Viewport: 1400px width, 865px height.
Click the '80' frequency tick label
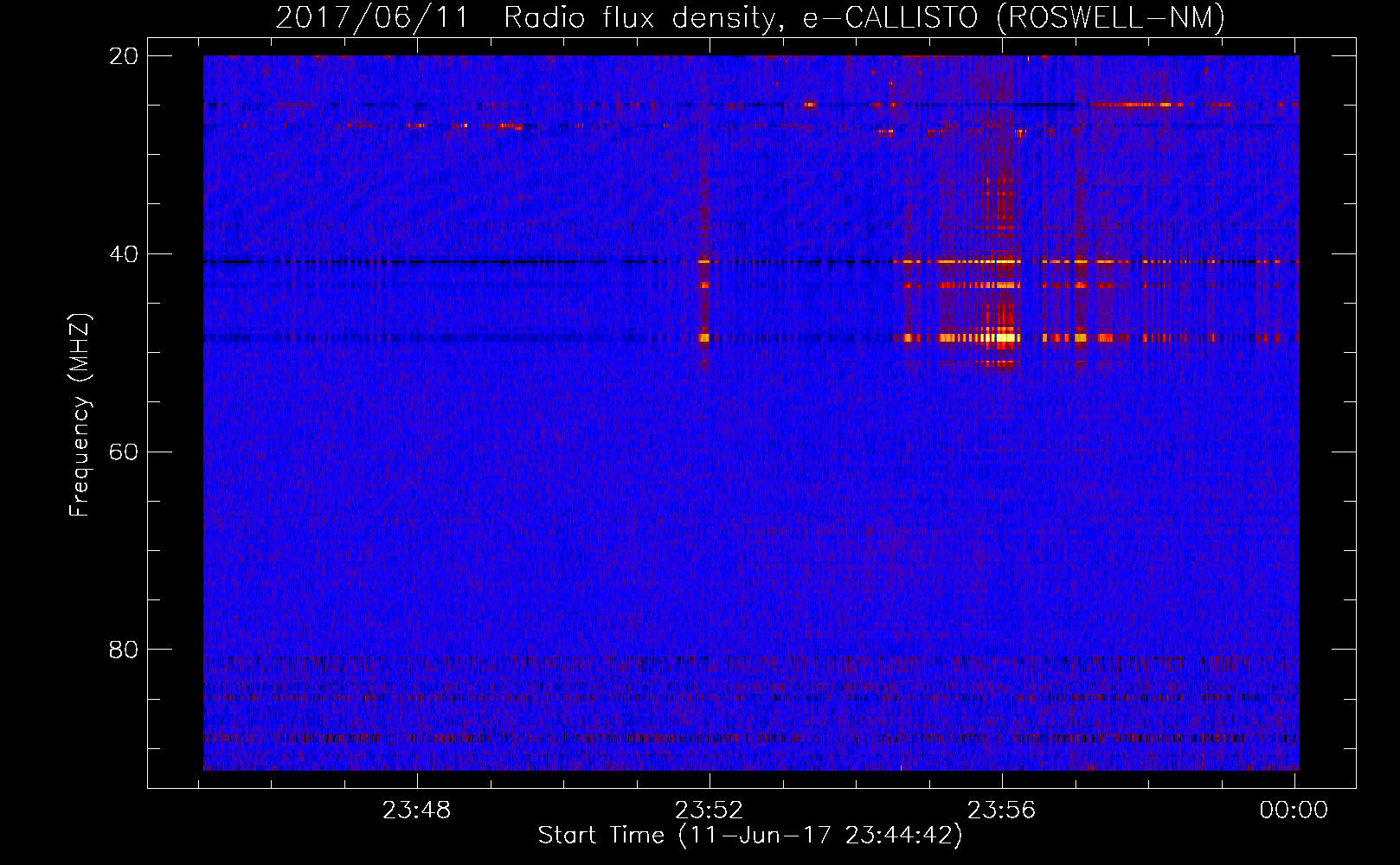[x=124, y=650]
